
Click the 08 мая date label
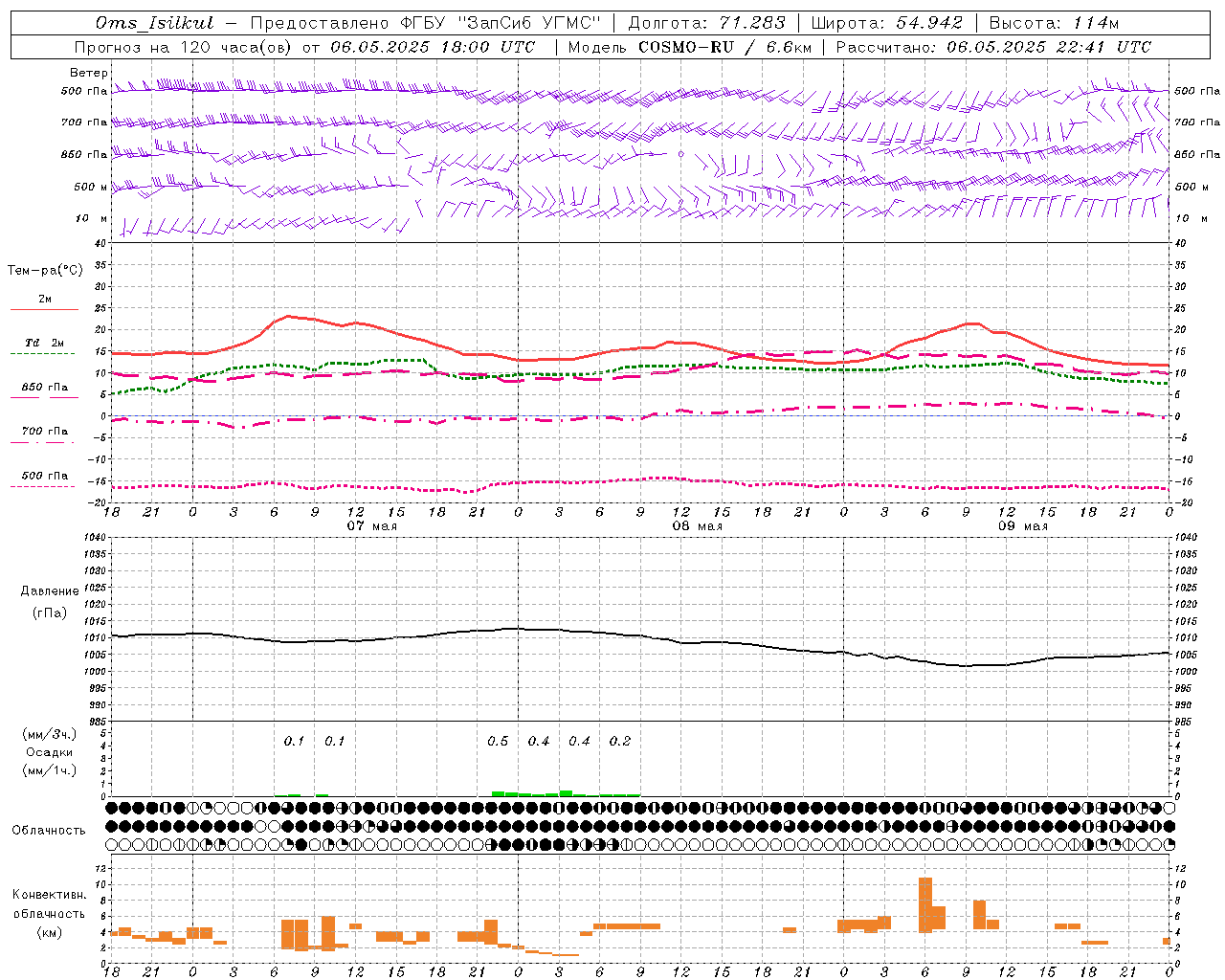697,526
